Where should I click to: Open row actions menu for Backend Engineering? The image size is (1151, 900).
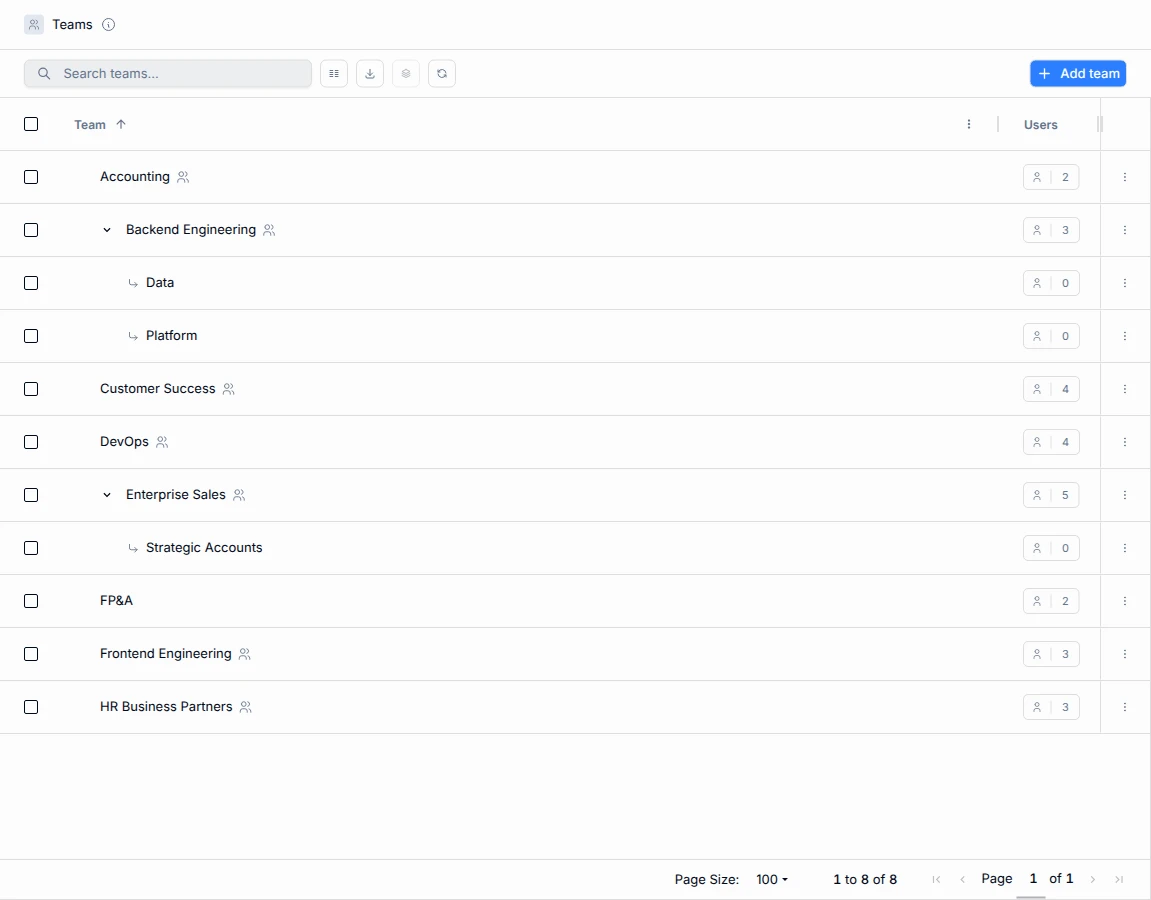coord(1125,230)
